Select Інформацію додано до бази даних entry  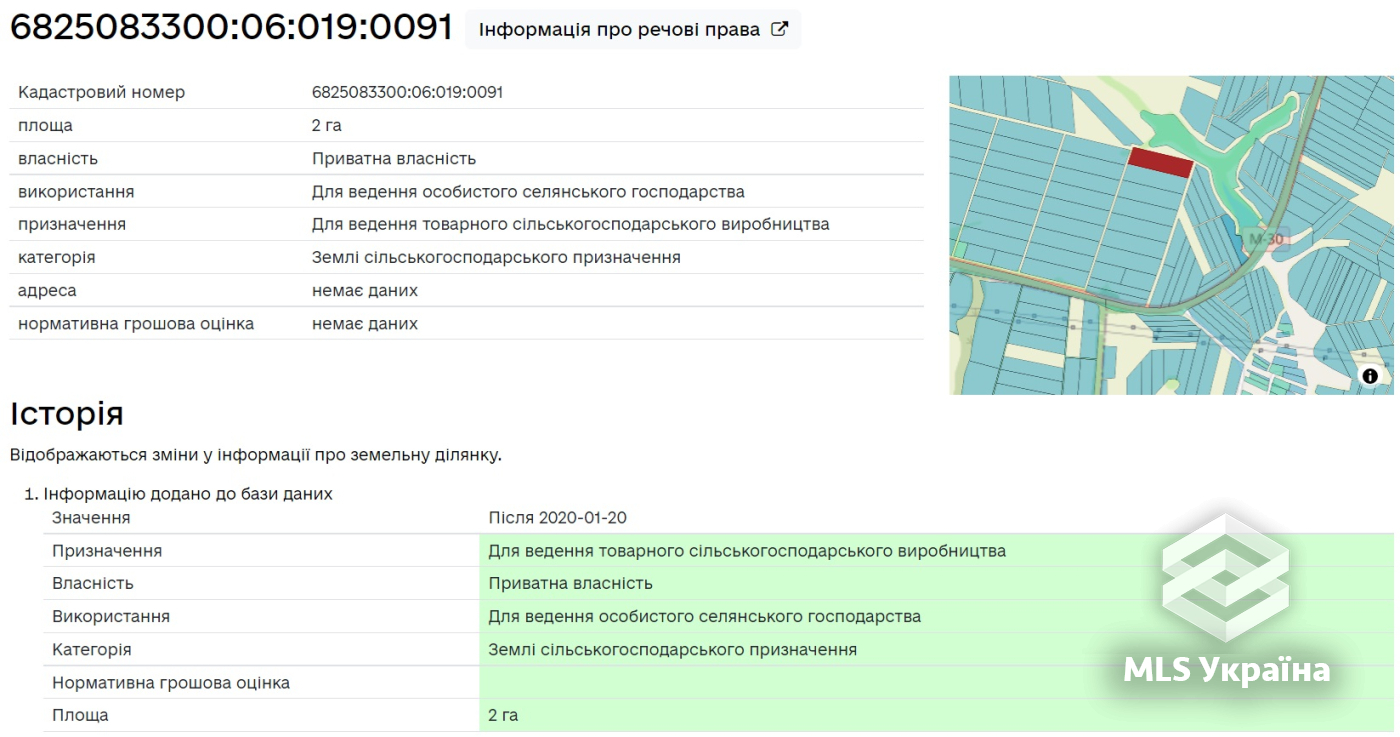(188, 494)
